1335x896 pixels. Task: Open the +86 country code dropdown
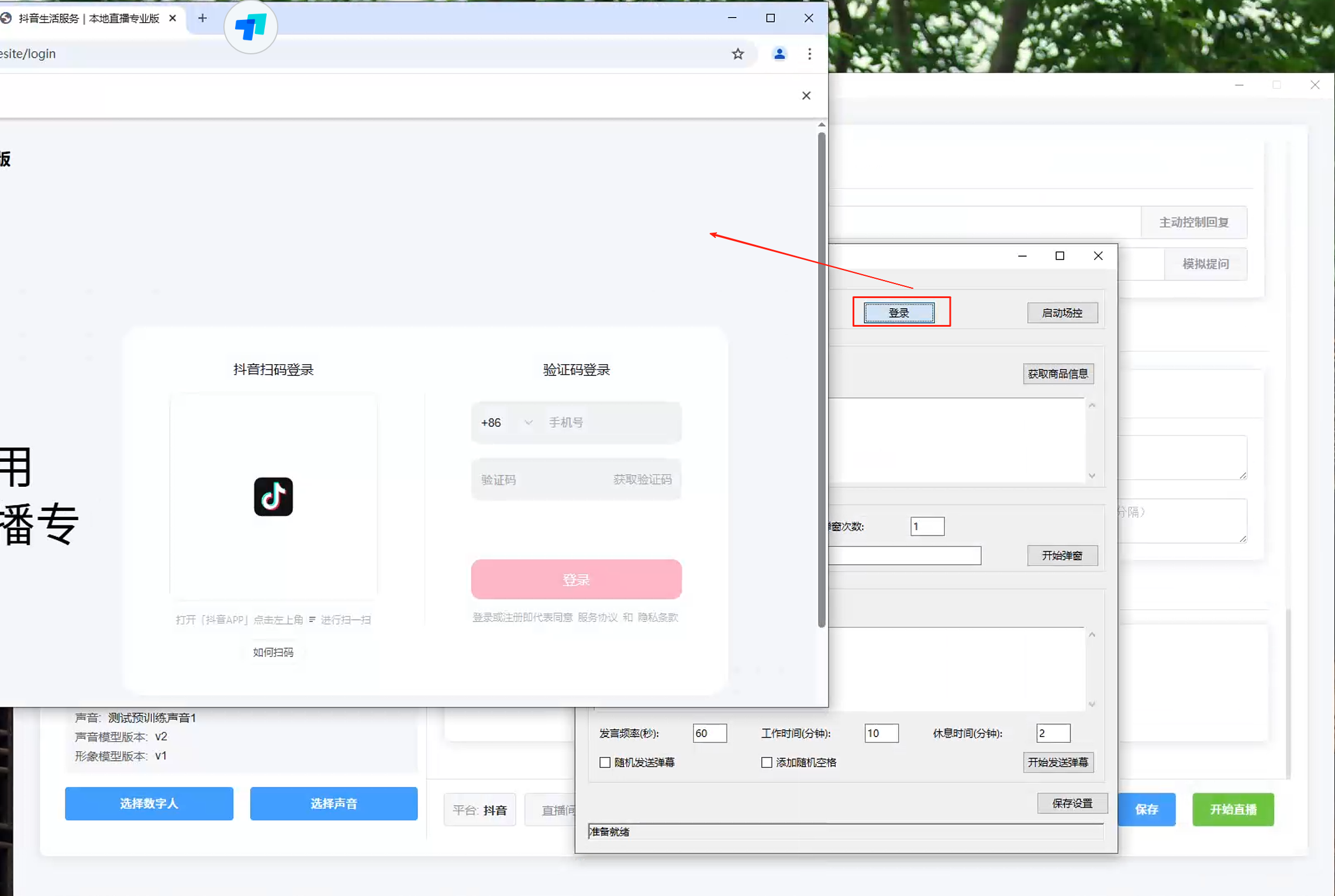(506, 423)
